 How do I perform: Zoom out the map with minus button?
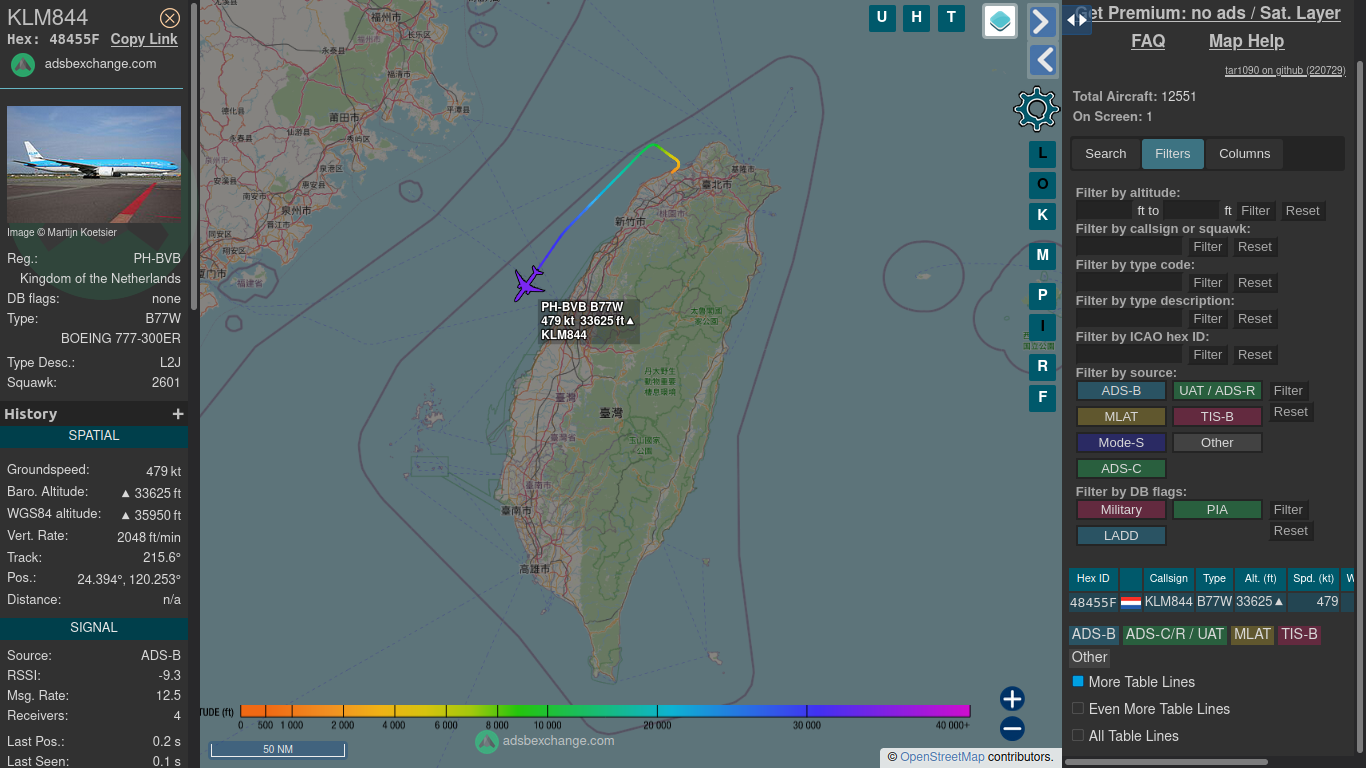1012,728
